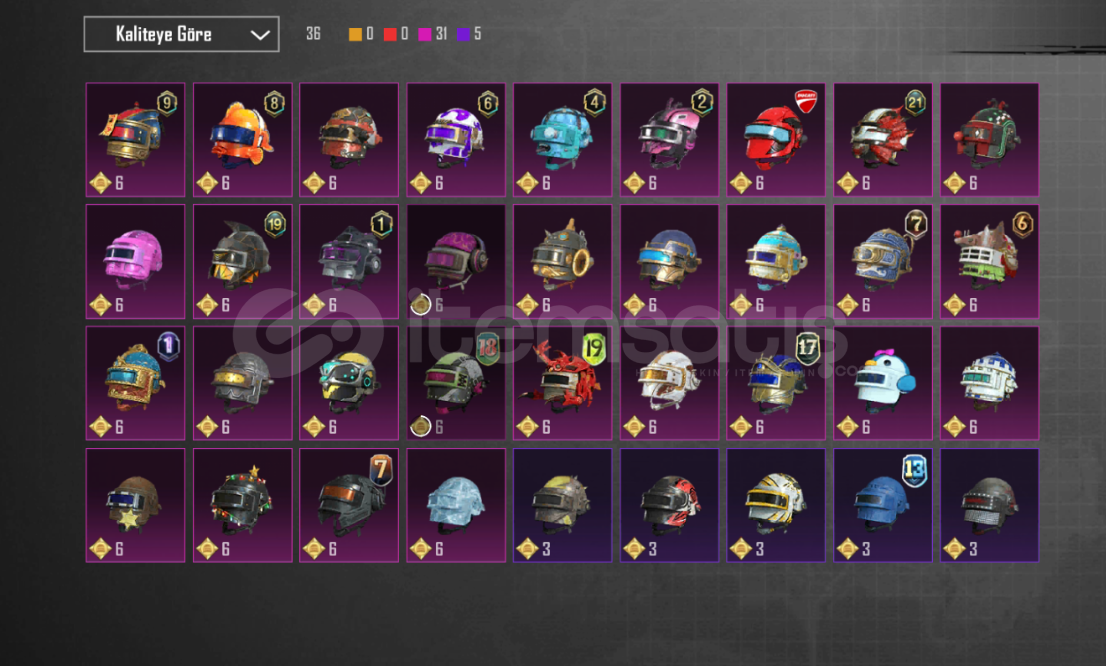The height and width of the screenshot is (666, 1106).
Task: Choose the purple-white helmet with badge 6
Action: (x=456, y=140)
